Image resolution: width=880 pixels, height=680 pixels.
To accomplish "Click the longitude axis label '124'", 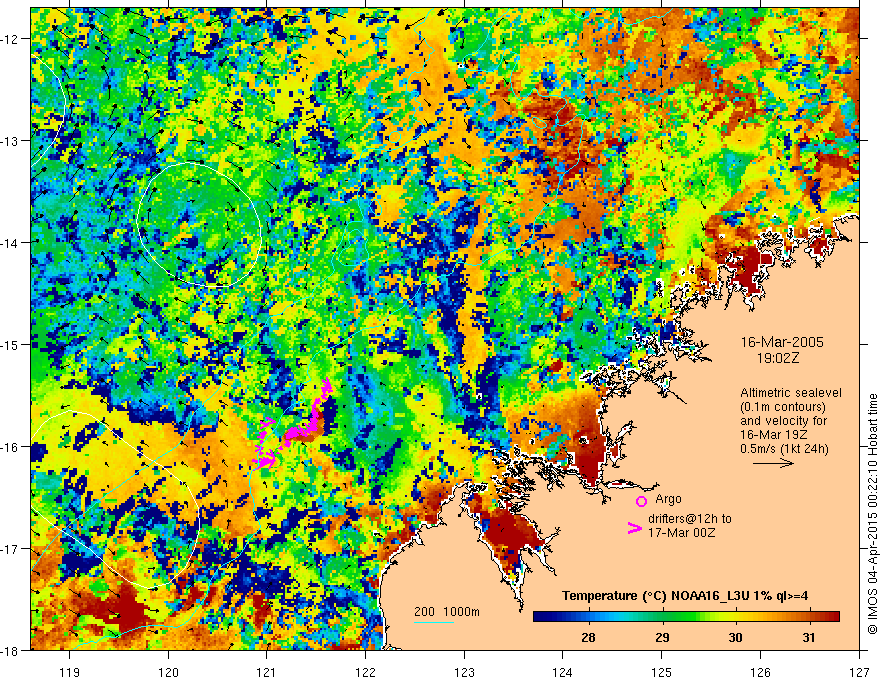I will pos(563,672).
